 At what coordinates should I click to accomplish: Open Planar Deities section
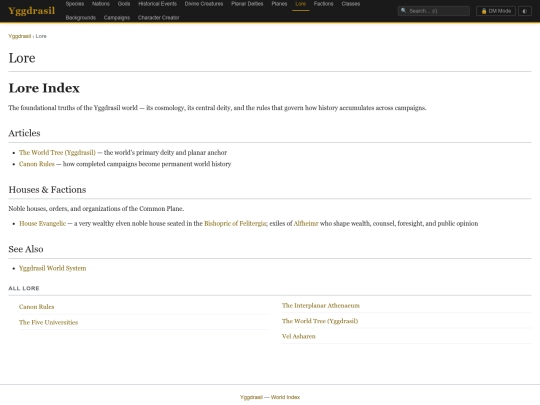point(247,4)
